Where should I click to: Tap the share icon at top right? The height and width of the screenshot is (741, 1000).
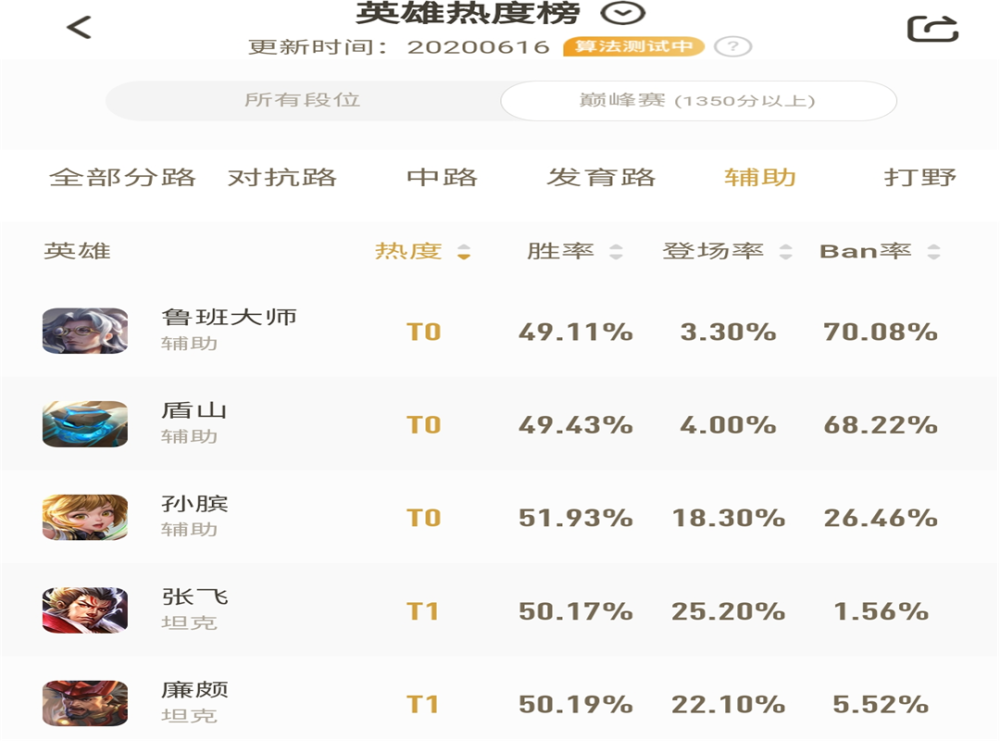932,29
